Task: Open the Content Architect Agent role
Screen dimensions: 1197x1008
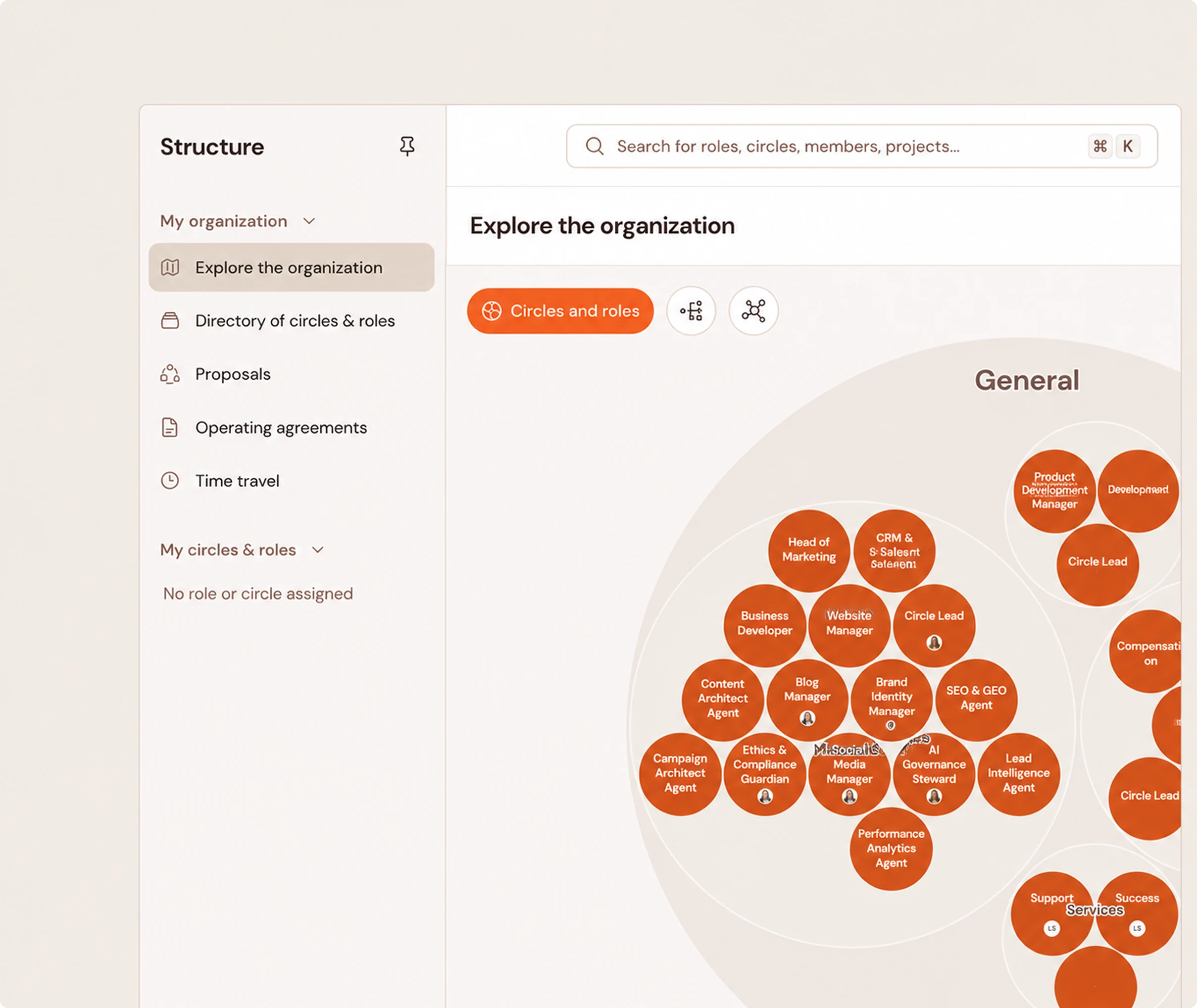Action: [x=723, y=700]
